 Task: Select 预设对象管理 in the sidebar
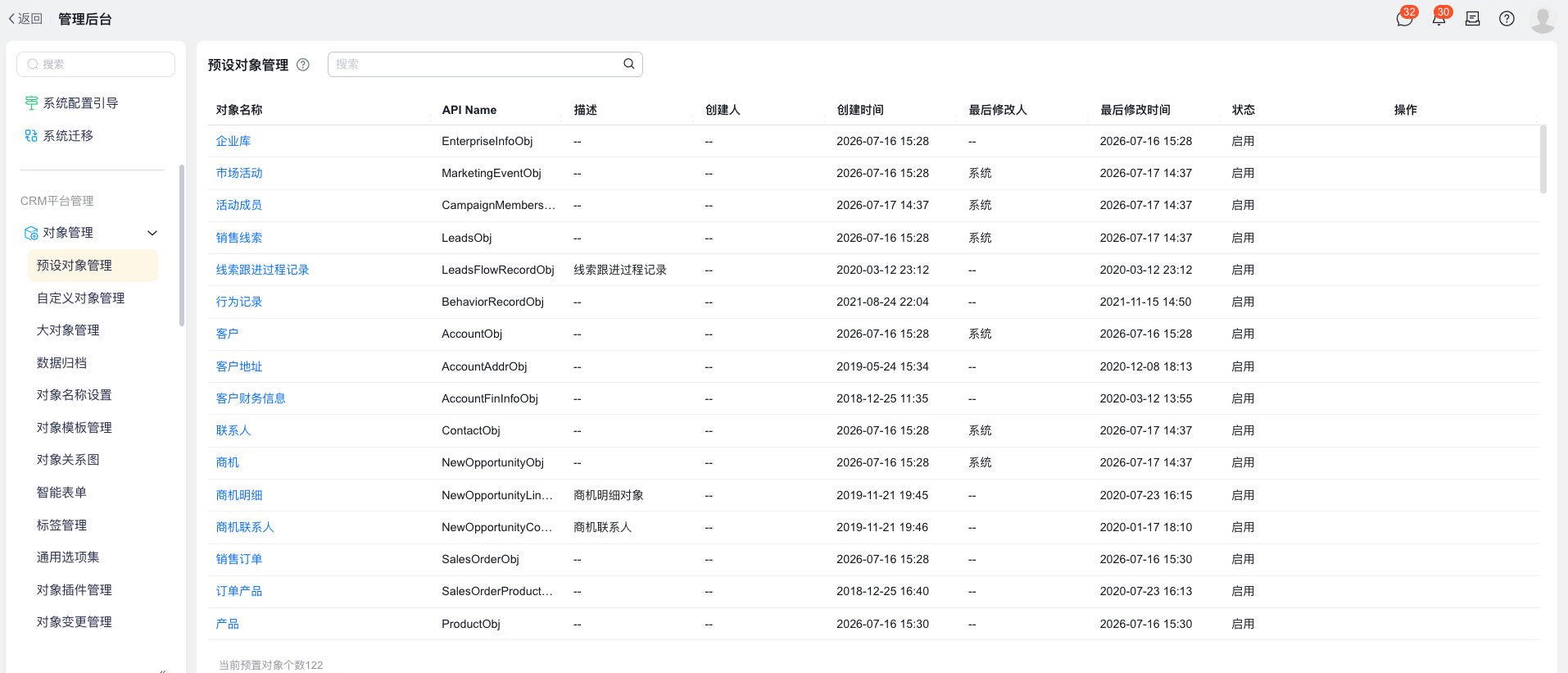93,266
